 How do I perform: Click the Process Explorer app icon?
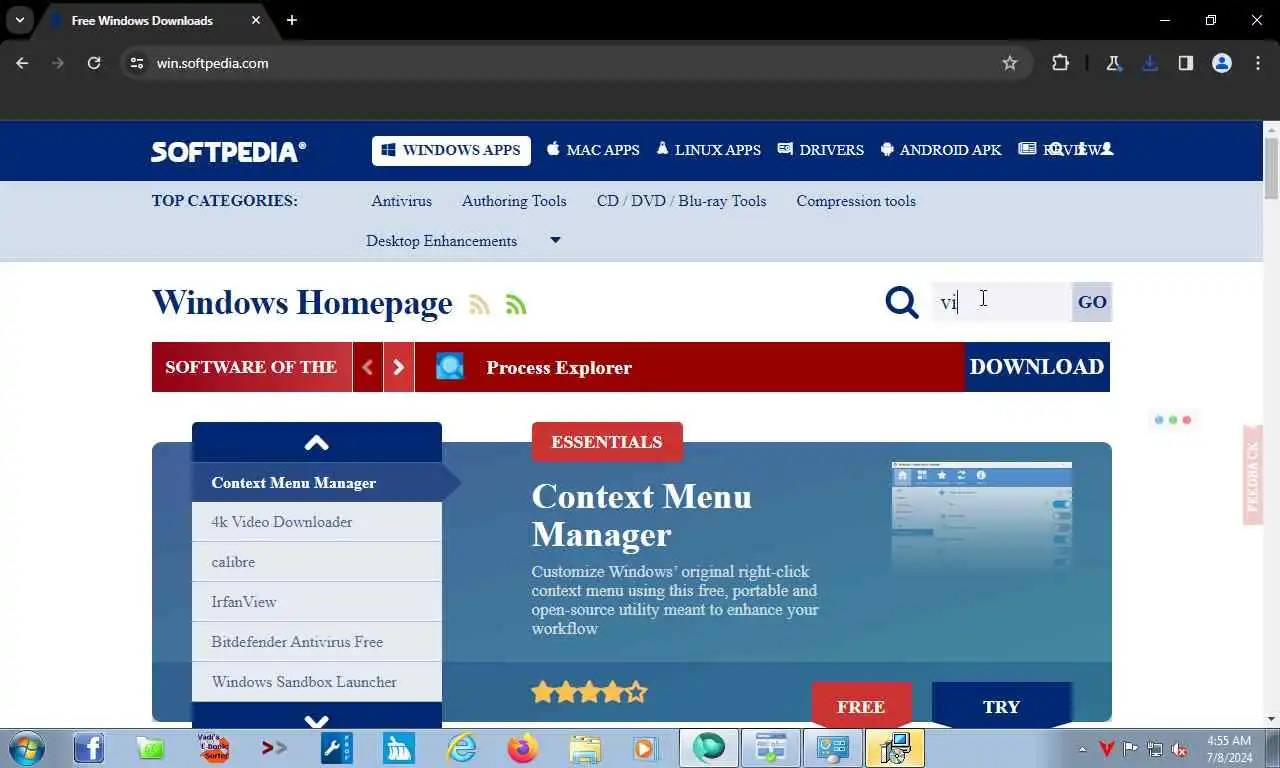pyautogui.click(x=450, y=367)
